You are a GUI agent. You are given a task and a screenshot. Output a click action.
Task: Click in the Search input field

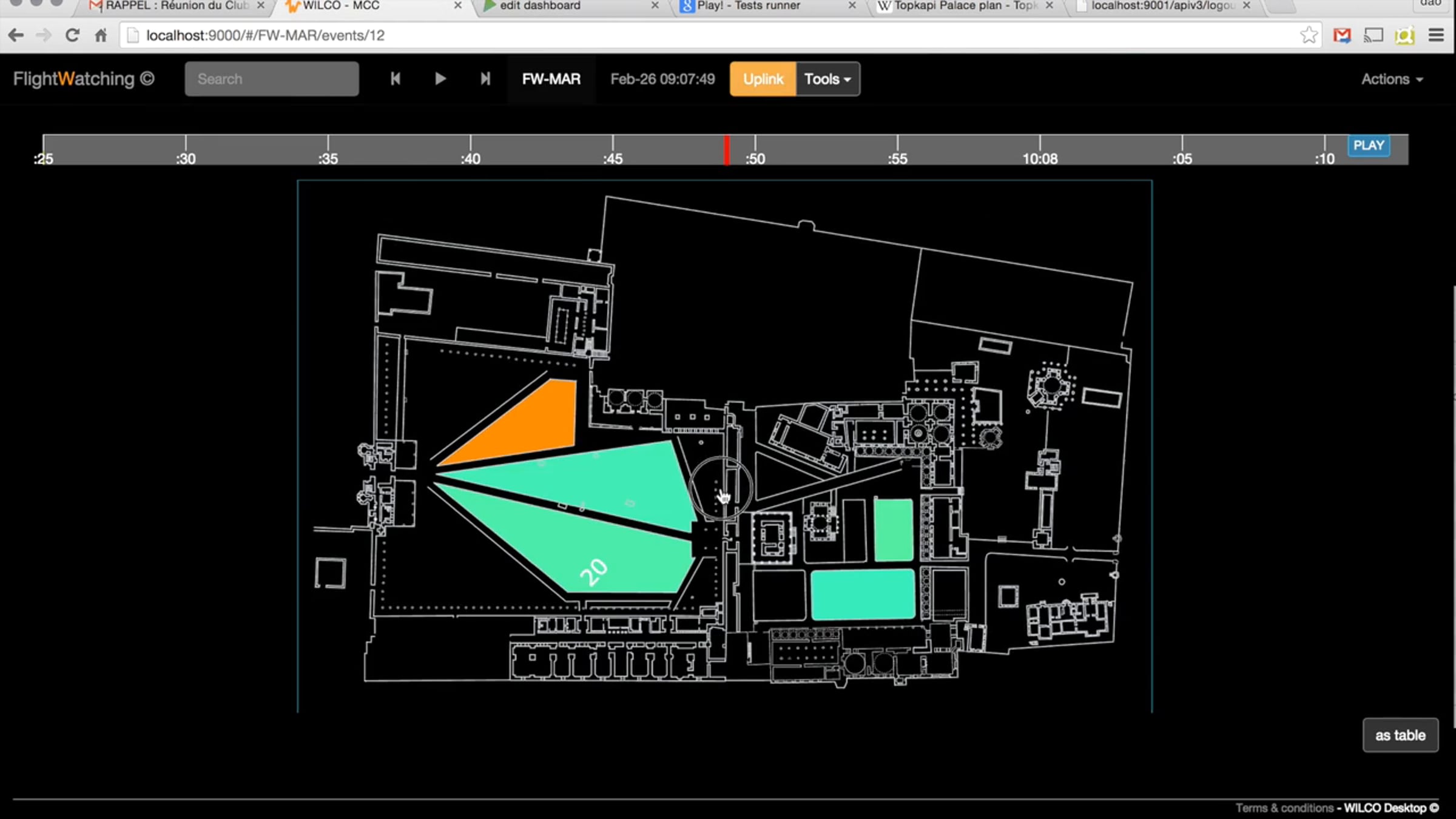272,79
